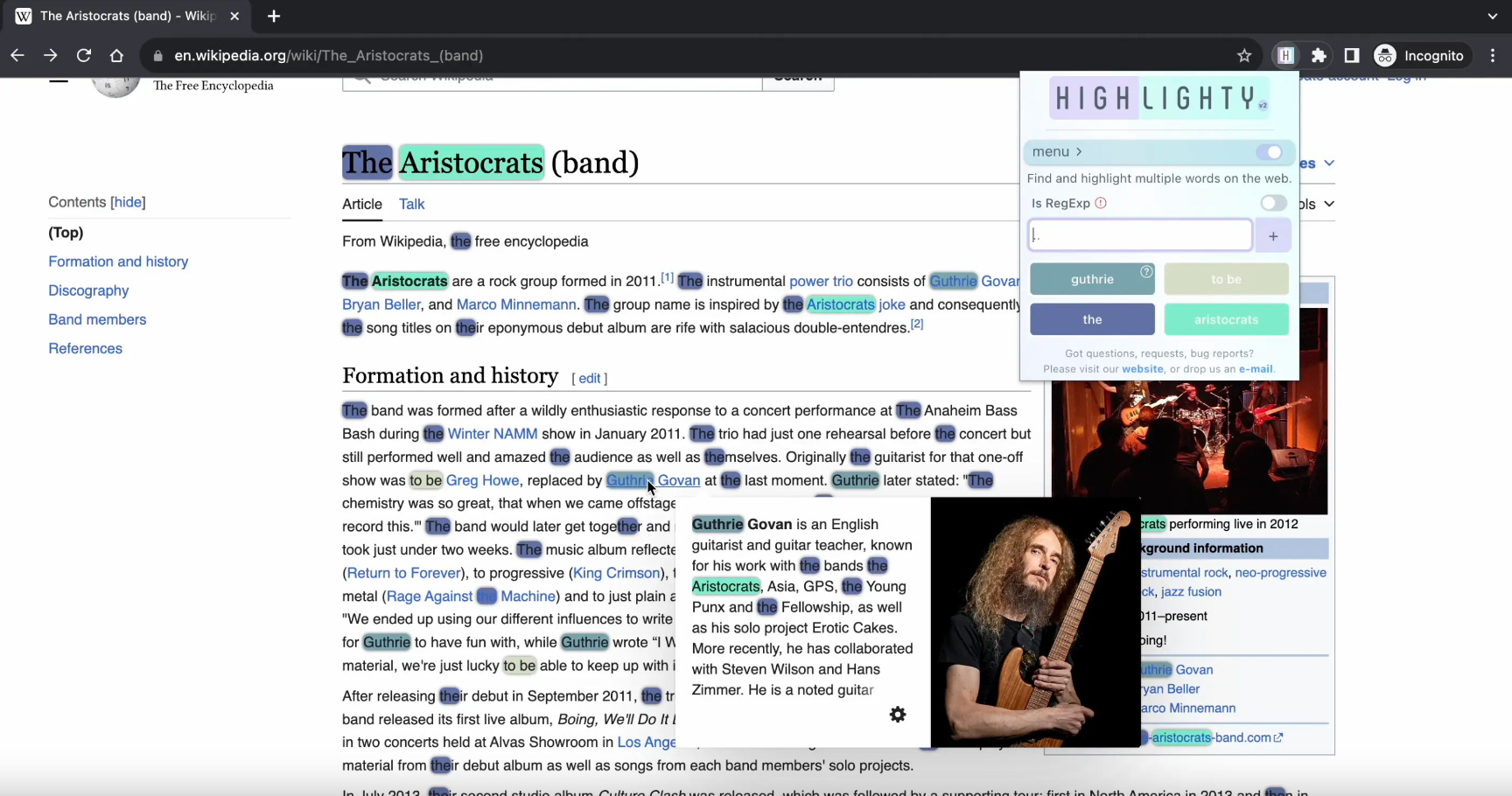This screenshot has width=1512, height=796.
Task: Open the power trio link
Action: [821, 281]
